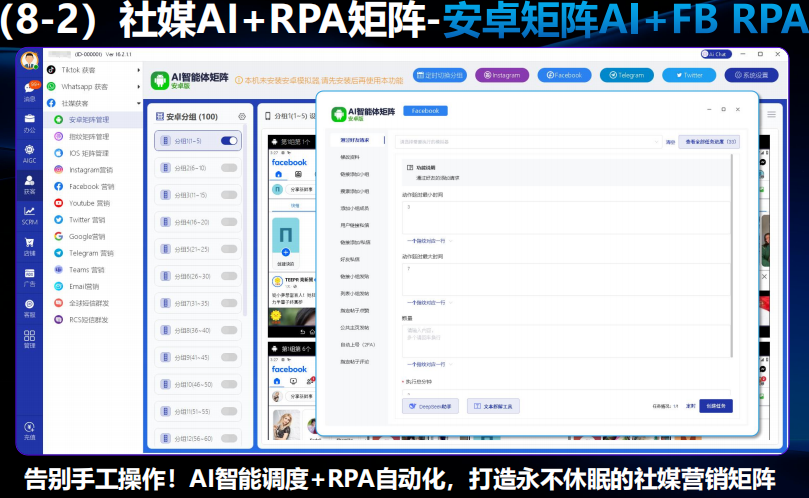Viewport: 809px width, 498px height.
Task: Open Twitter 营销 tree item
Action: coord(87,220)
